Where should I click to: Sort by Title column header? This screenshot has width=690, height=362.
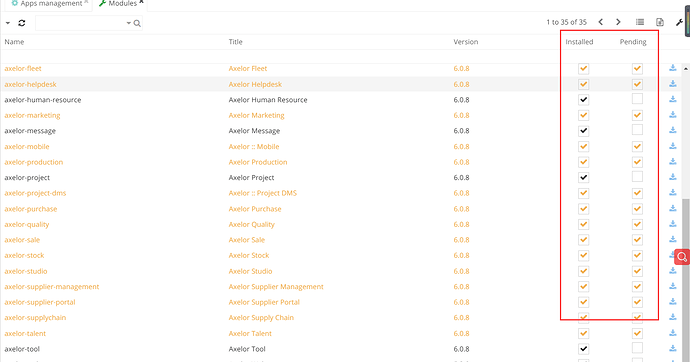coord(235,42)
